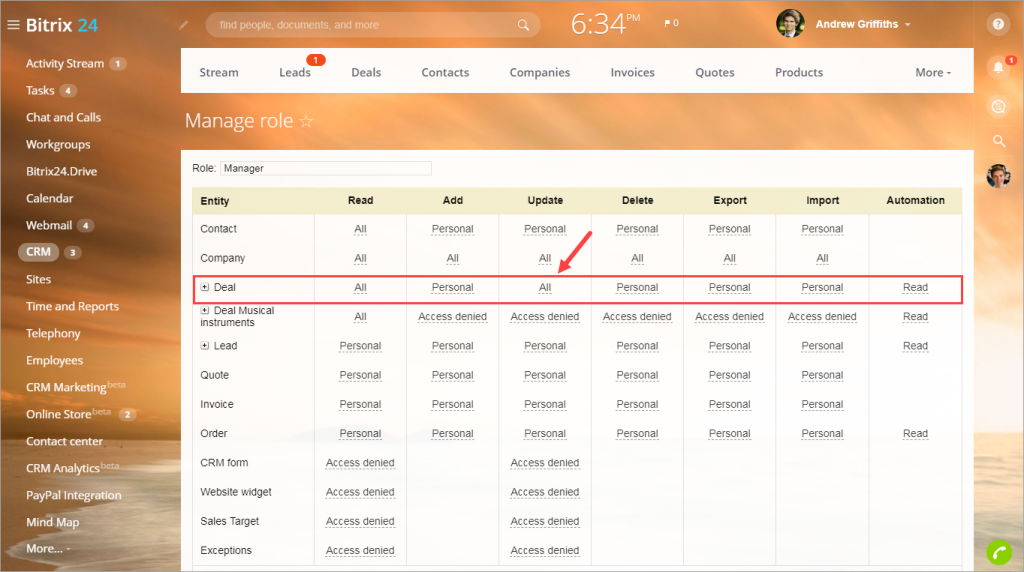Open Time and Reports
Screen dimensions: 1024x572
click(x=72, y=306)
